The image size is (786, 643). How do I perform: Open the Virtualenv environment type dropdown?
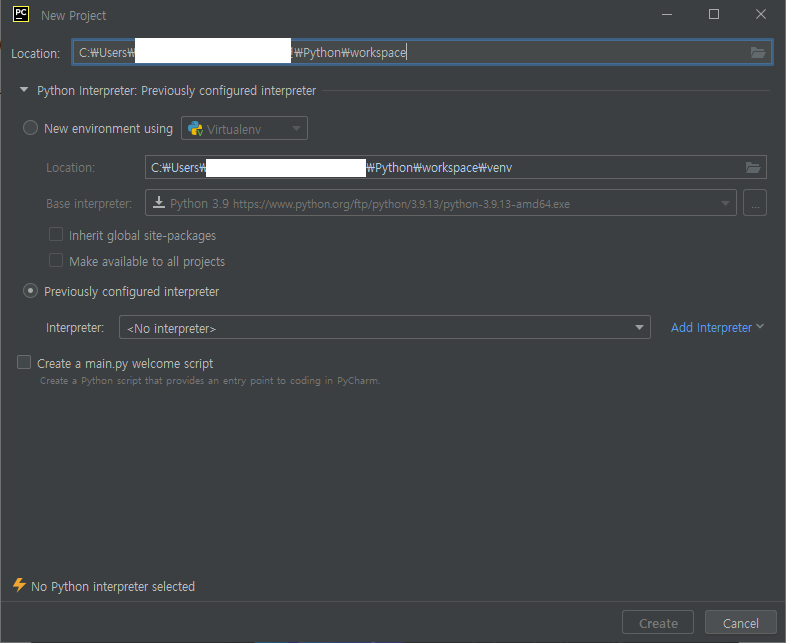(244, 128)
